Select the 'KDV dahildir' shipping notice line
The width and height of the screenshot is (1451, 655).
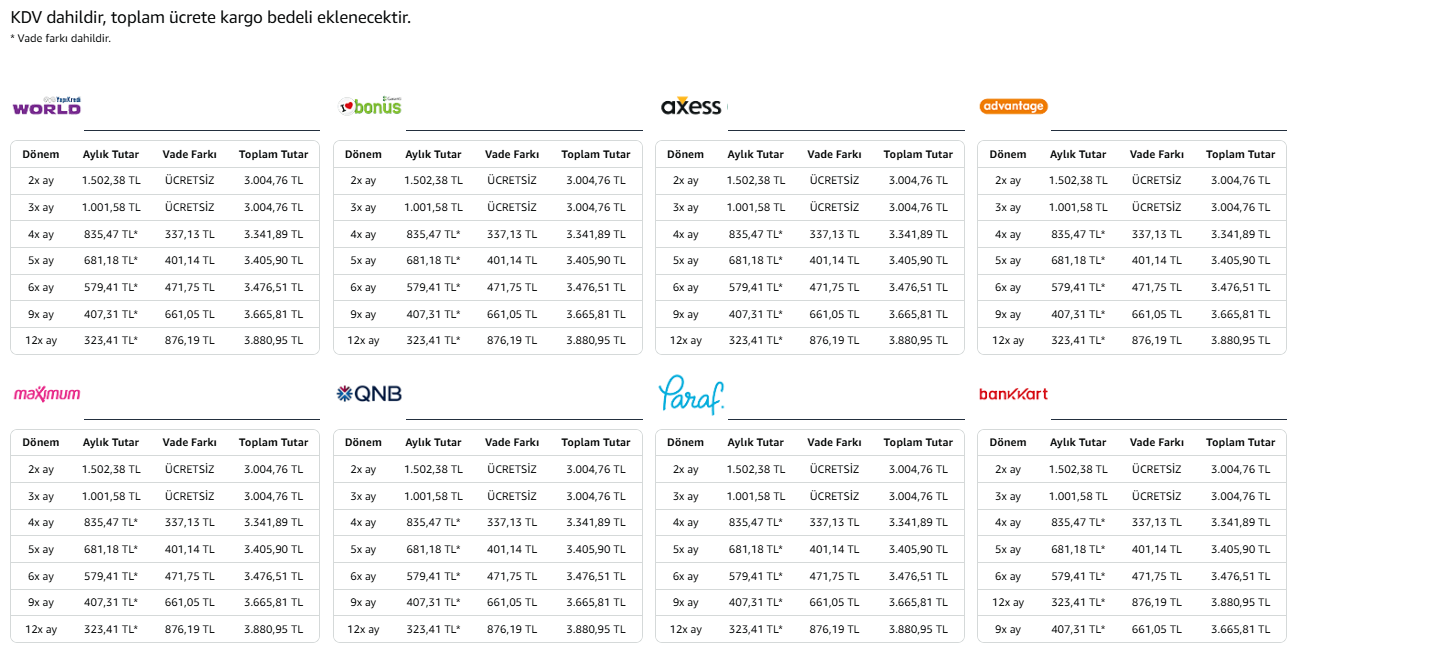[x=210, y=17]
